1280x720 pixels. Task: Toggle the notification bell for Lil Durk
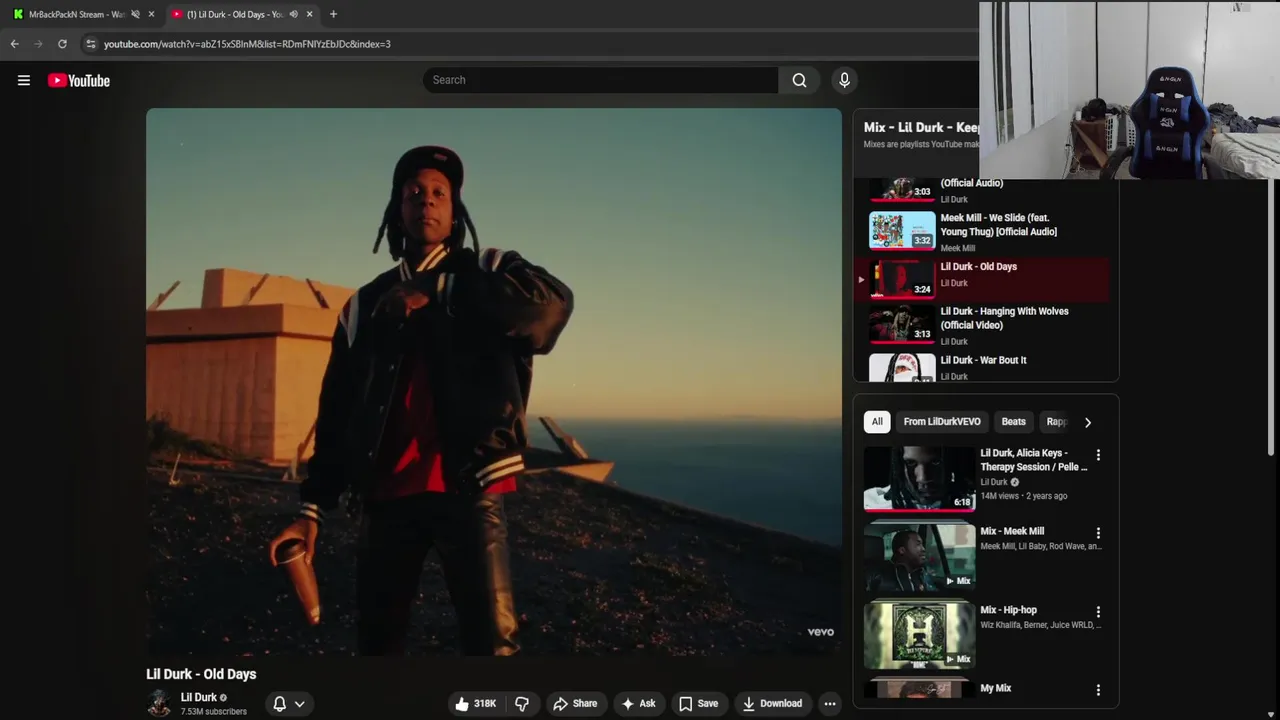click(x=280, y=704)
